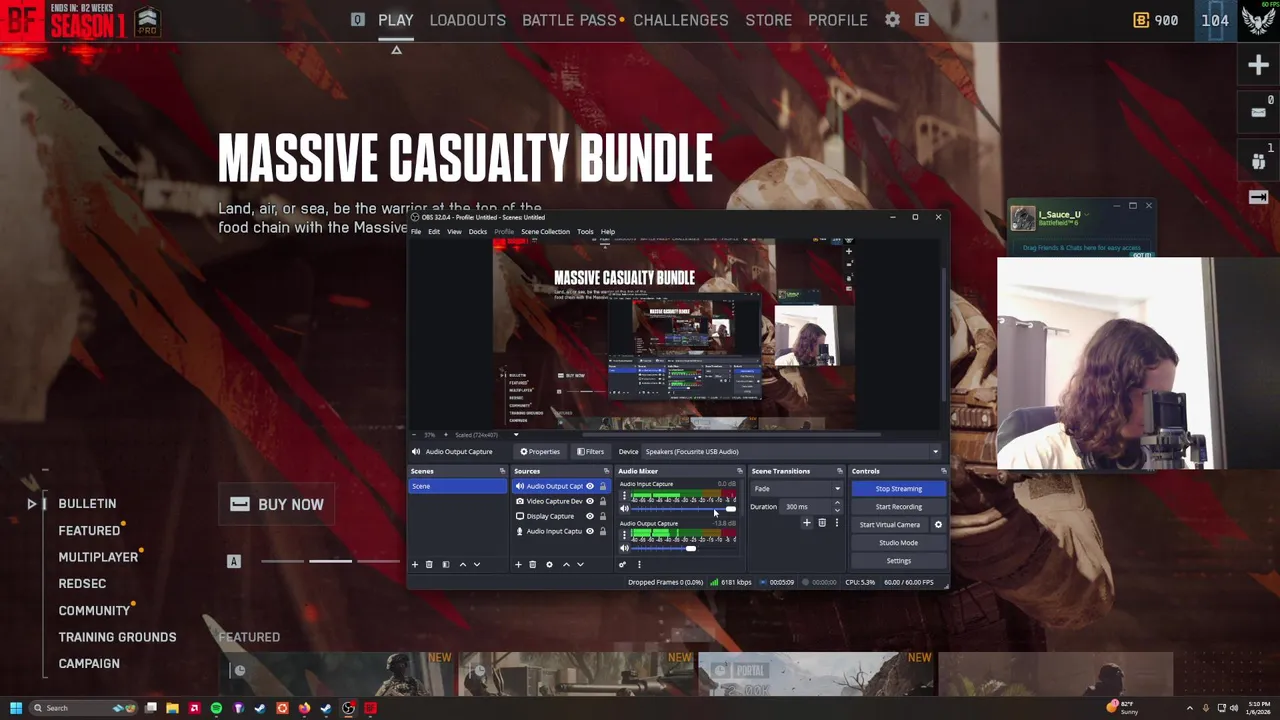Click Start Recording in OBS Controls
The width and height of the screenshot is (1280, 720).
(898, 507)
